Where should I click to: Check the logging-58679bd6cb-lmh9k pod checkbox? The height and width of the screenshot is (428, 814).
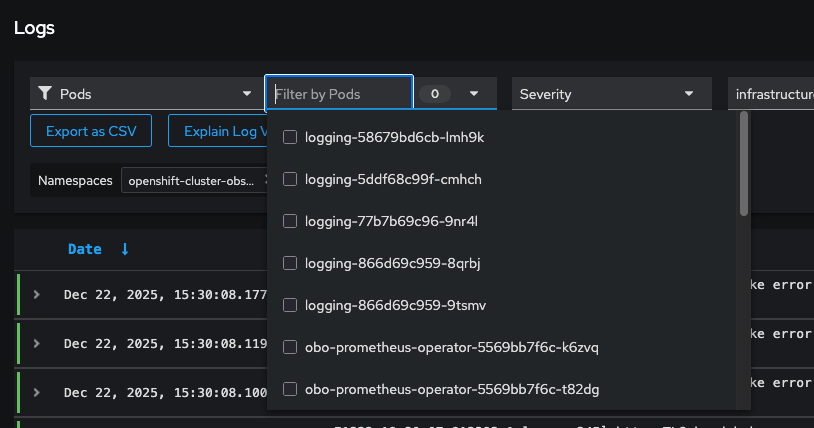click(290, 137)
